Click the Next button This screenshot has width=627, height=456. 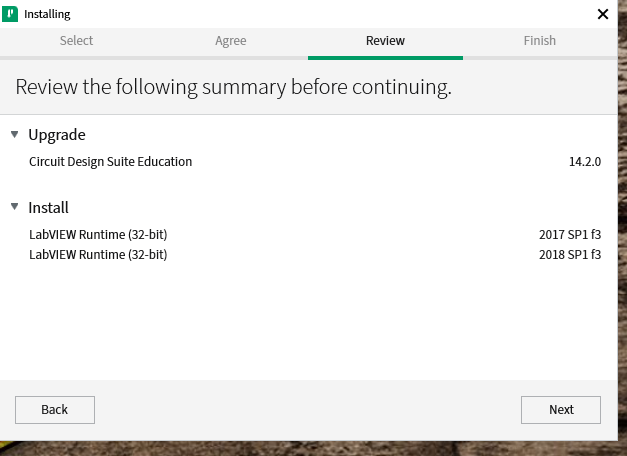pos(561,410)
